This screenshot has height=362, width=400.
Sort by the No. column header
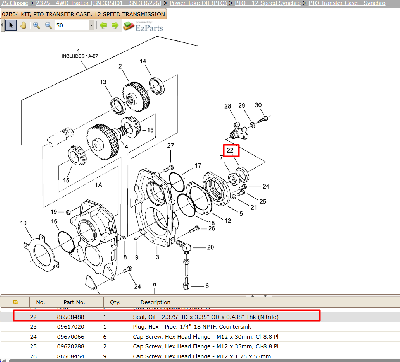40,302
